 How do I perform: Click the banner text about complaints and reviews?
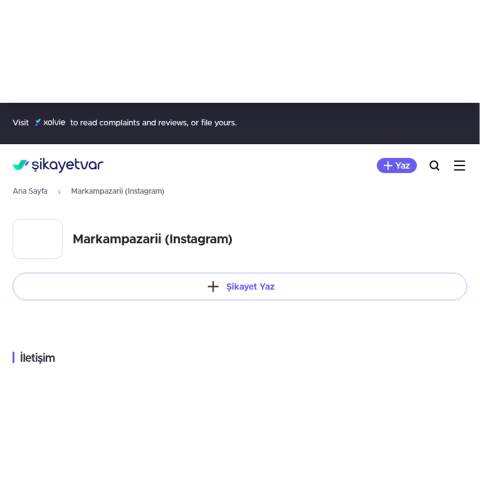tap(153, 123)
